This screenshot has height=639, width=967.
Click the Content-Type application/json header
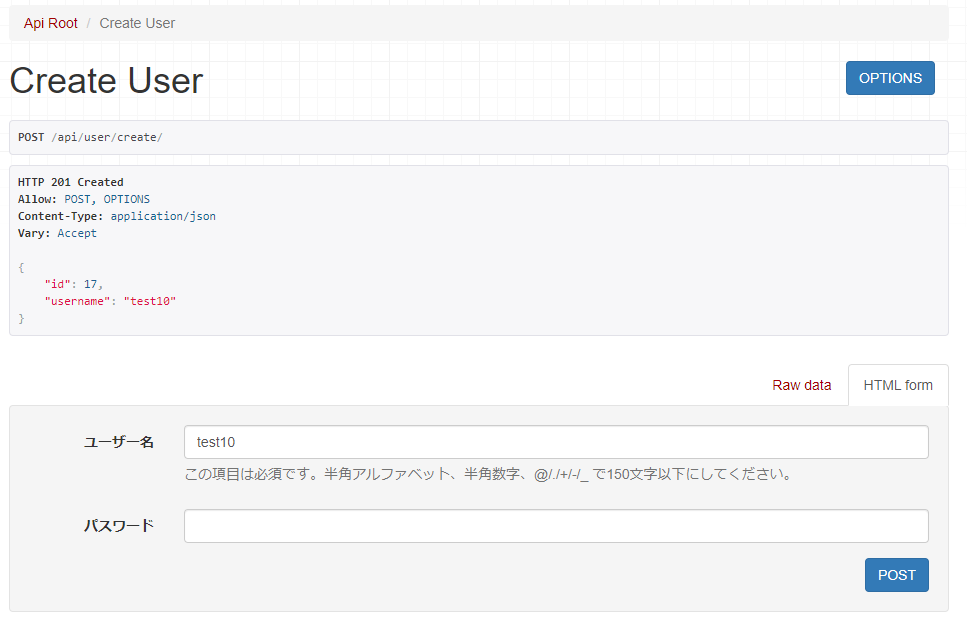pos(117,216)
